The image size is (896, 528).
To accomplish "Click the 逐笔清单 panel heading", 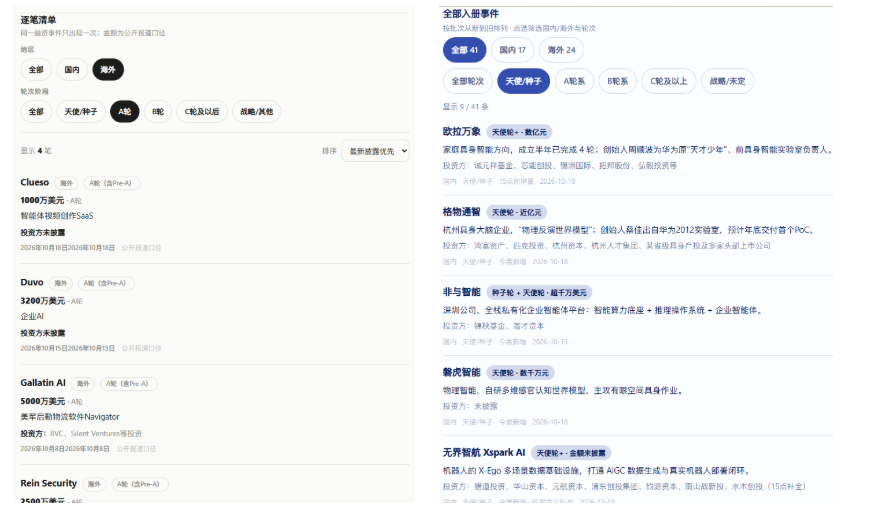I will [x=38, y=20].
